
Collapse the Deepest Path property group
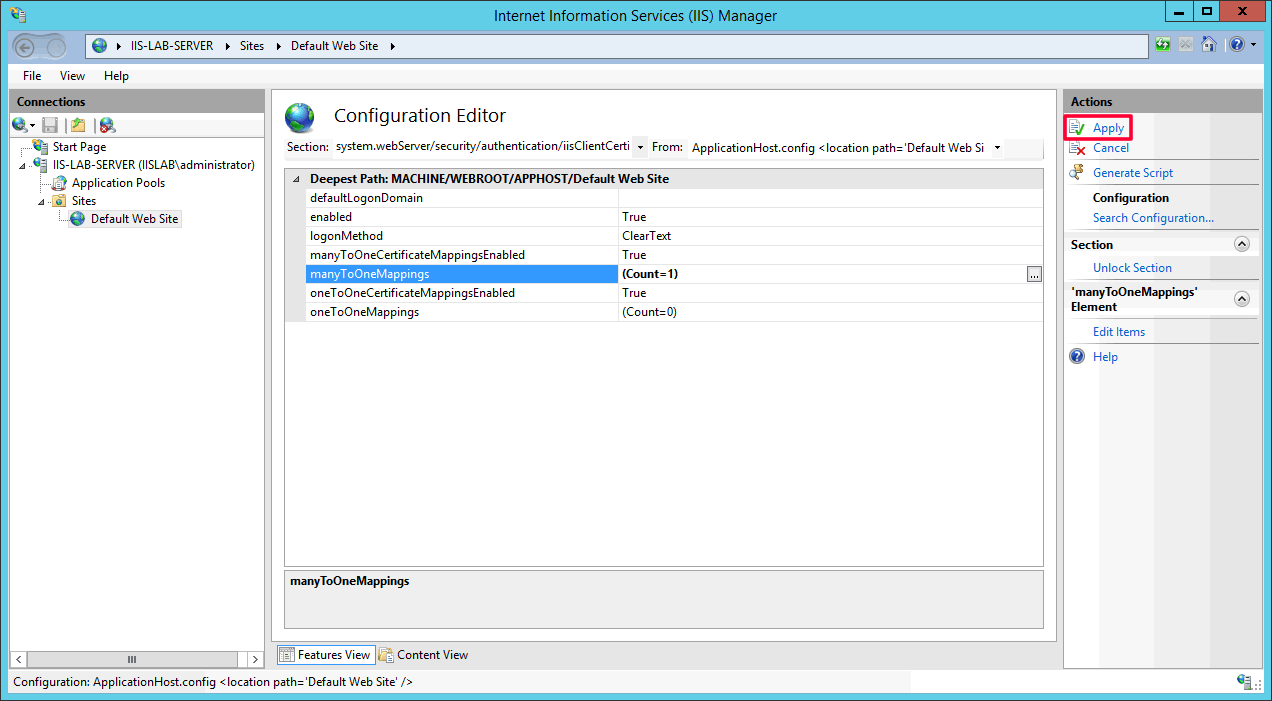point(295,179)
